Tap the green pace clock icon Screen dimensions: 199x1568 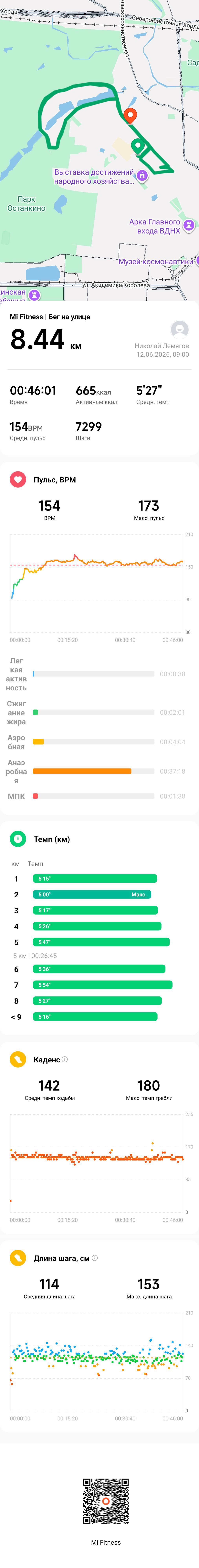pos(18,839)
